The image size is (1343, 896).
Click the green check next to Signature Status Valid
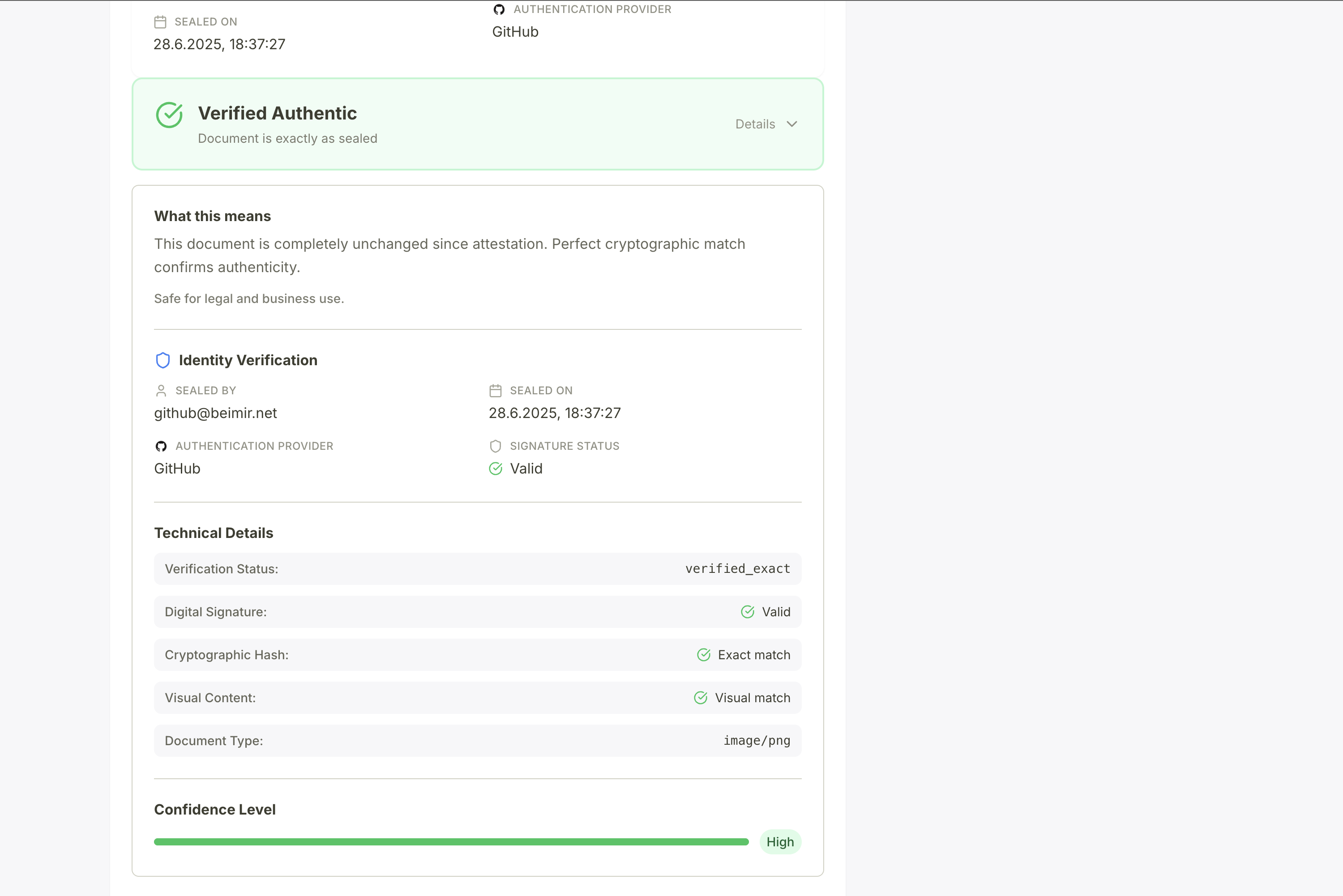tap(496, 469)
